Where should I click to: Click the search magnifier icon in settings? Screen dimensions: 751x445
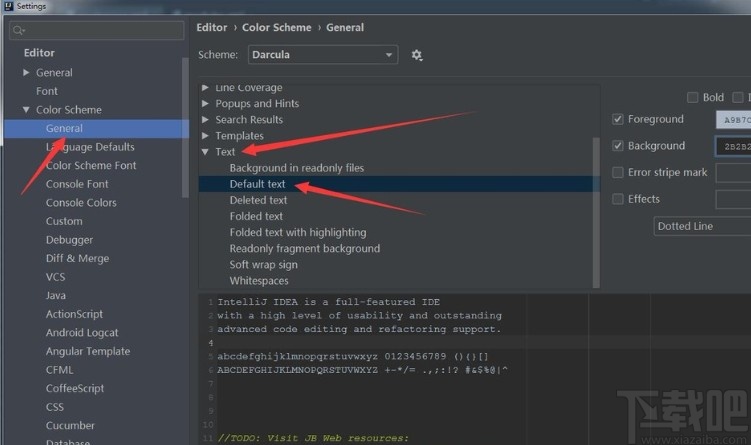19,31
